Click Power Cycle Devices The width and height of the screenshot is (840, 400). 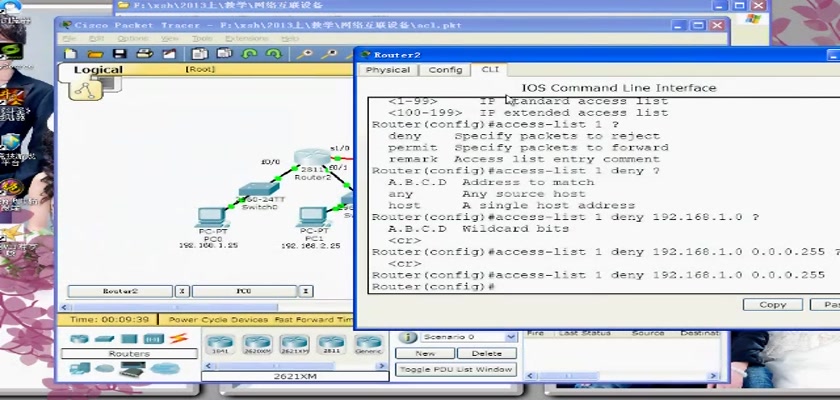coord(218,320)
